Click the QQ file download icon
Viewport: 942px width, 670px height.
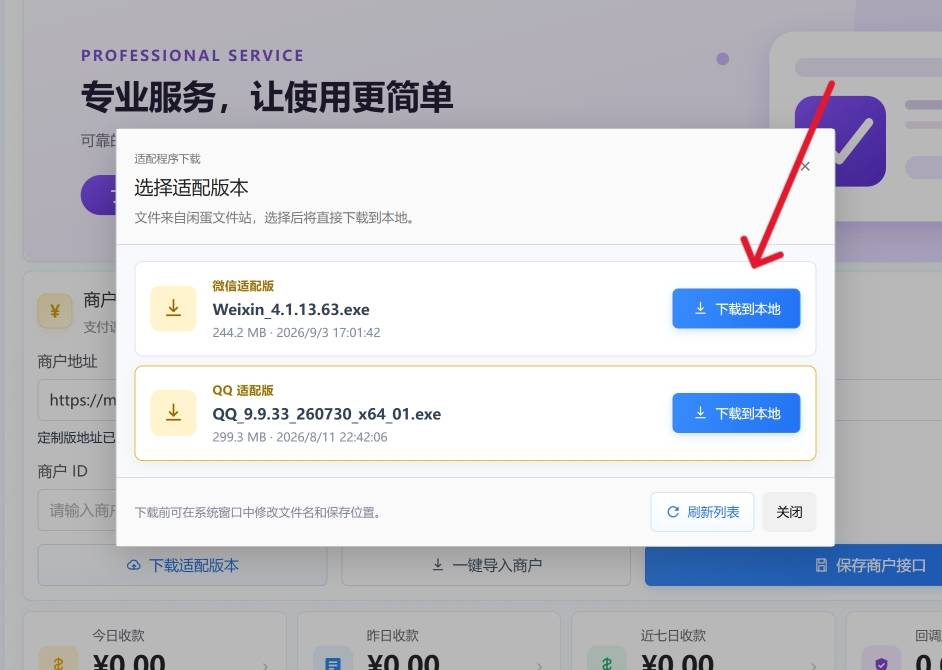pyautogui.click(x=174, y=413)
